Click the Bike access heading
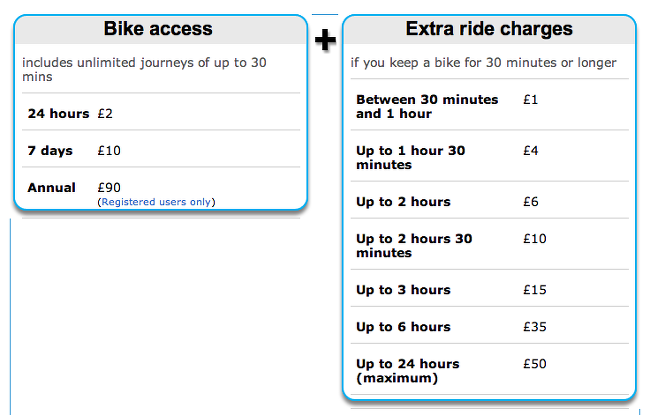 click(x=158, y=29)
